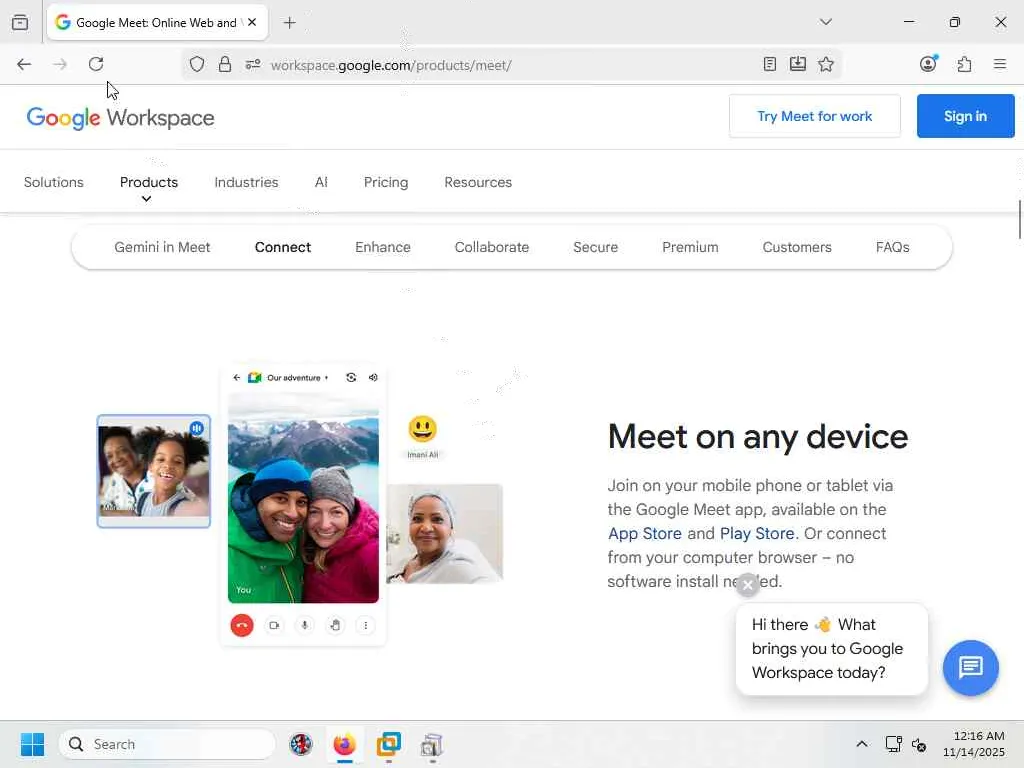This screenshot has height=768, width=1024.
Task: Open the blue chat widget button
Action: coord(970,667)
